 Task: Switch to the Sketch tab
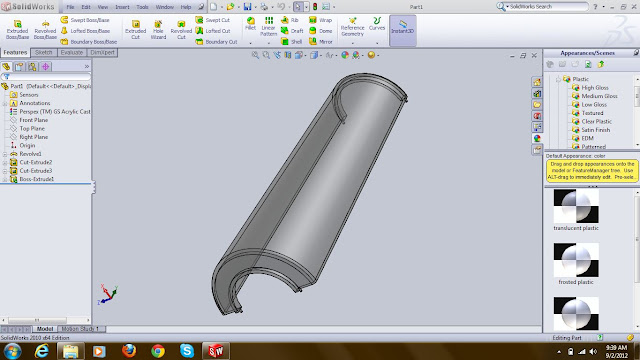[43, 52]
